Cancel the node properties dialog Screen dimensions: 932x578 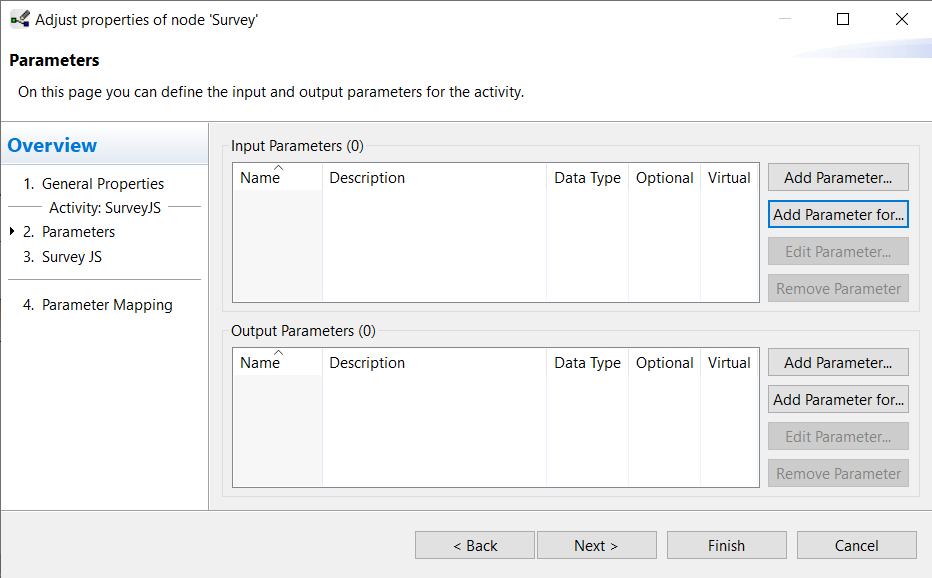click(x=856, y=546)
